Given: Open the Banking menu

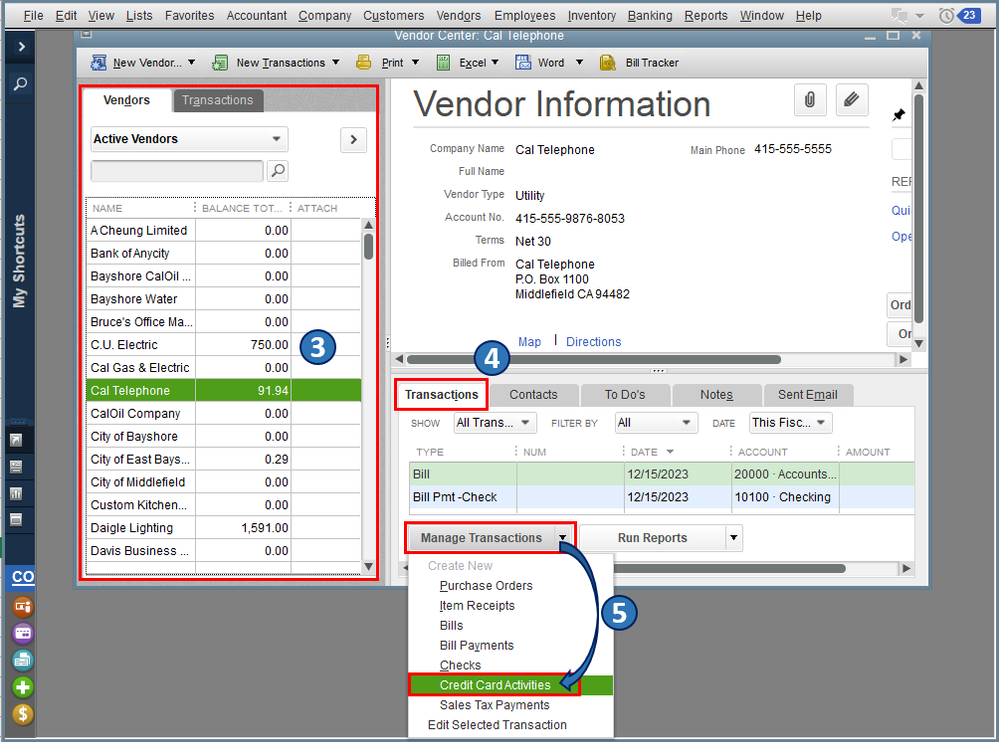Looking at the screenshot, I should 649,15.
